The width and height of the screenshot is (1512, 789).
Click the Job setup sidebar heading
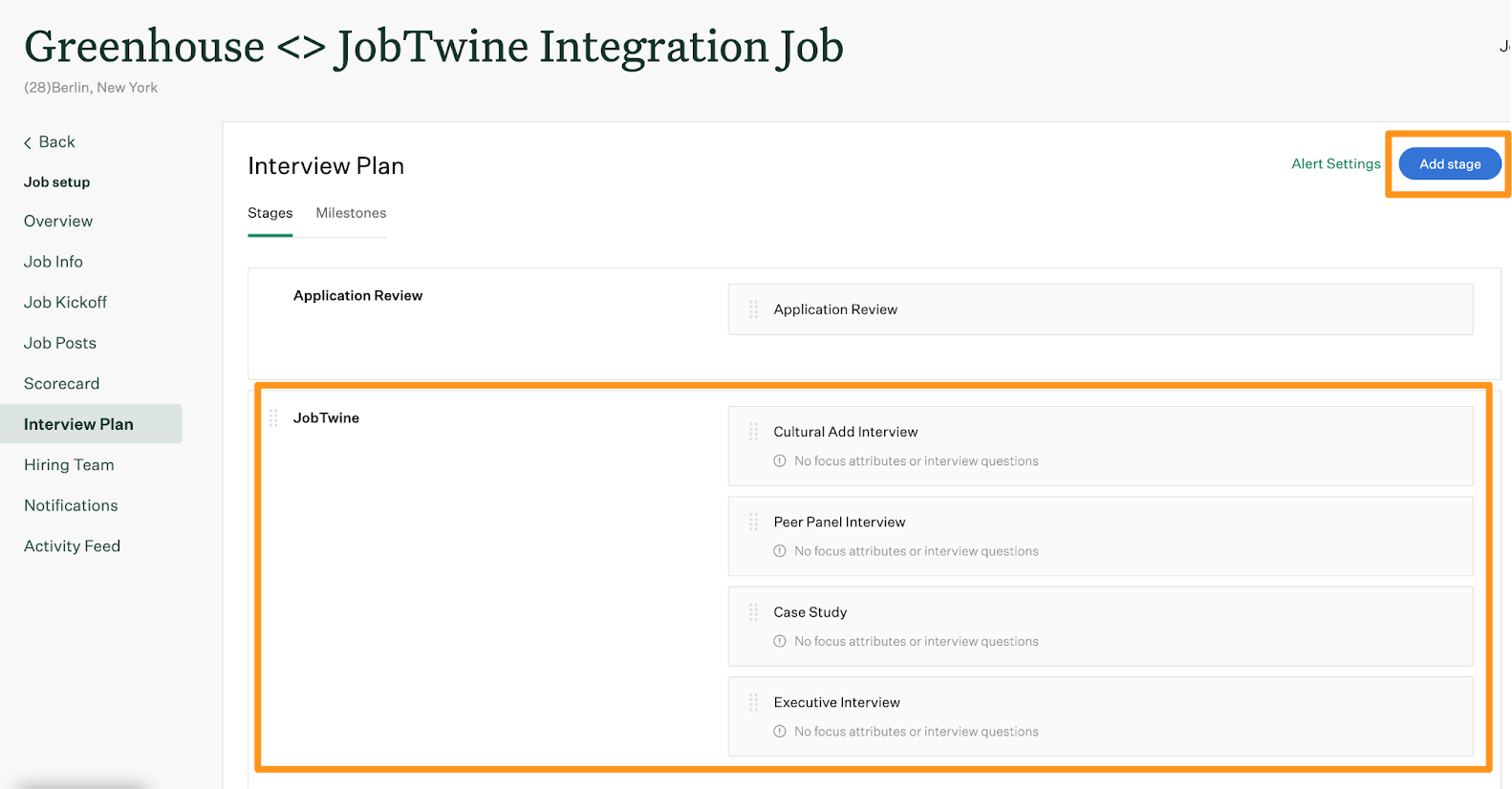(57, 182)
